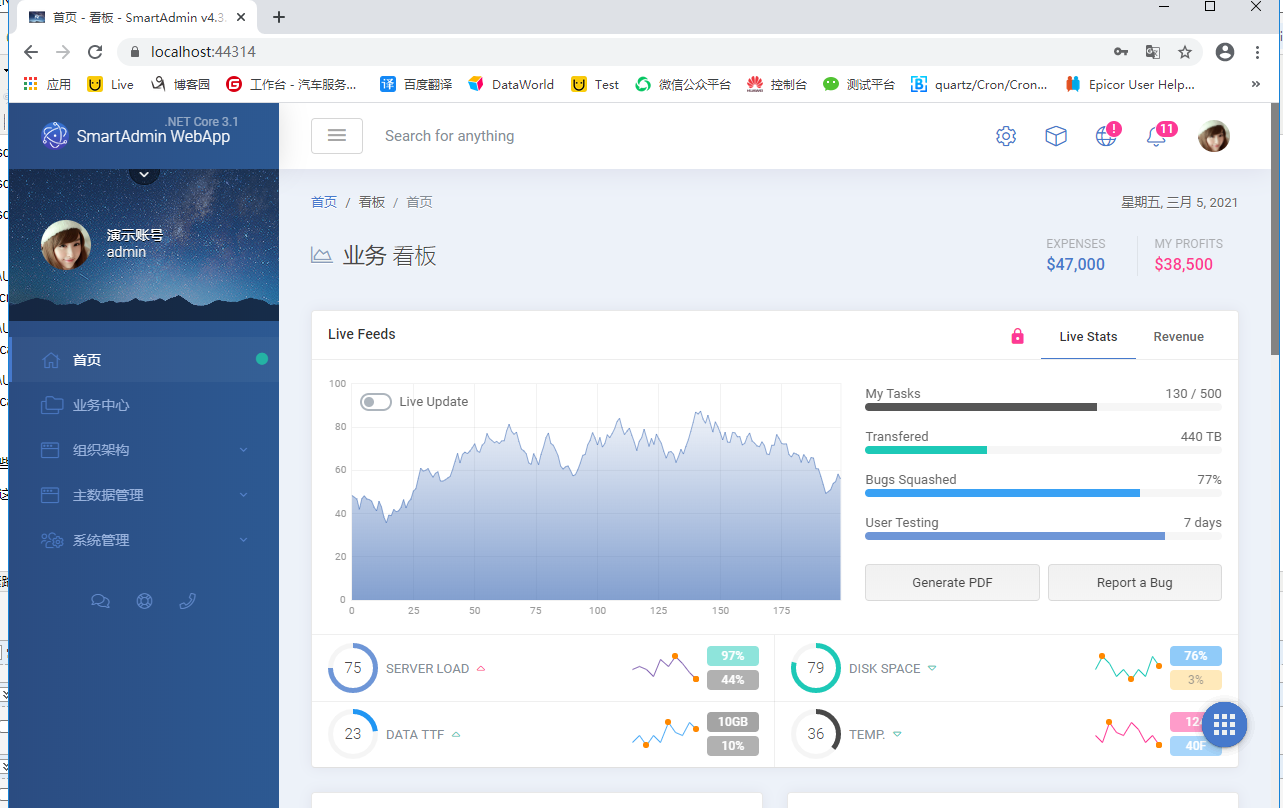Click the My Tasks progress bar
This screenshot has height=808, width=1283.
coord(1043,407)
